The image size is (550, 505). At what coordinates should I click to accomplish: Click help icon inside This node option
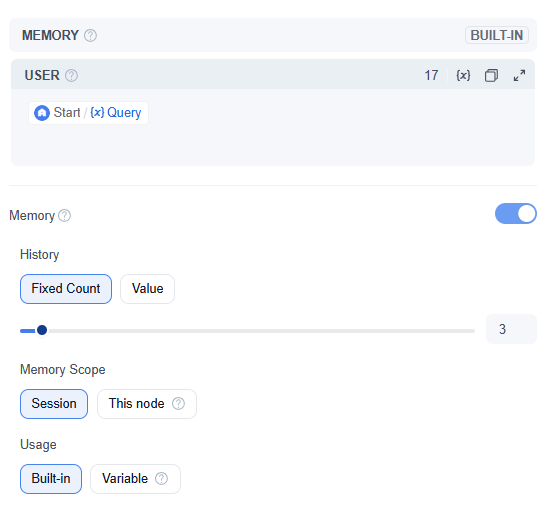coord(178,404)
